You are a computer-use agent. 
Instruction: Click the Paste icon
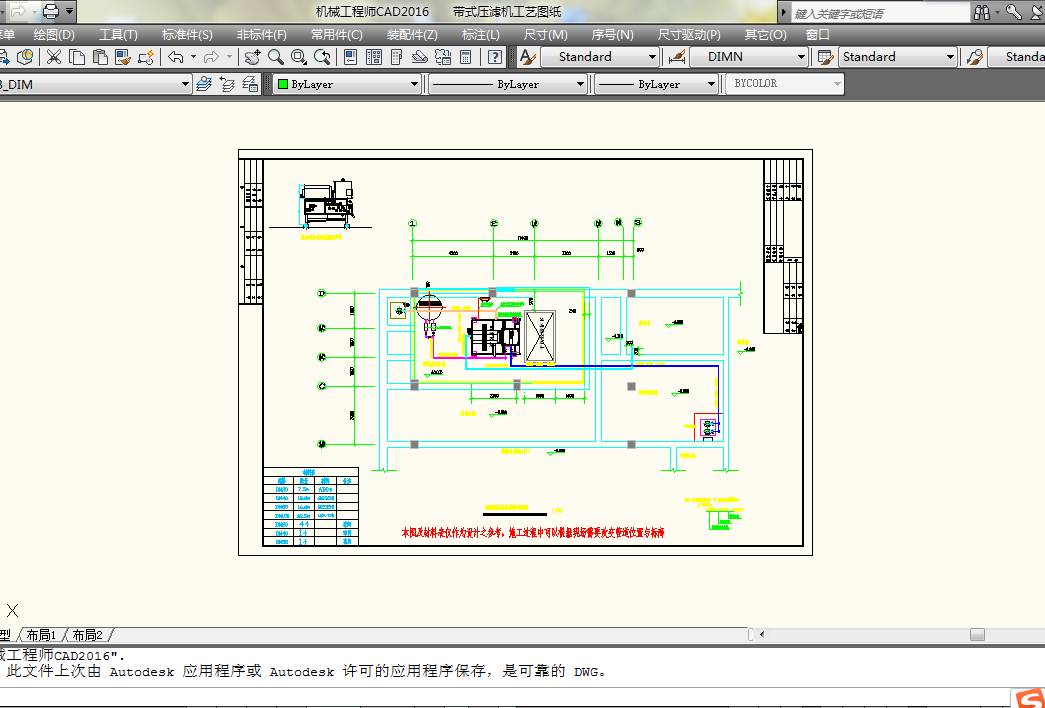pyautogui.click(x=100, y=57)
